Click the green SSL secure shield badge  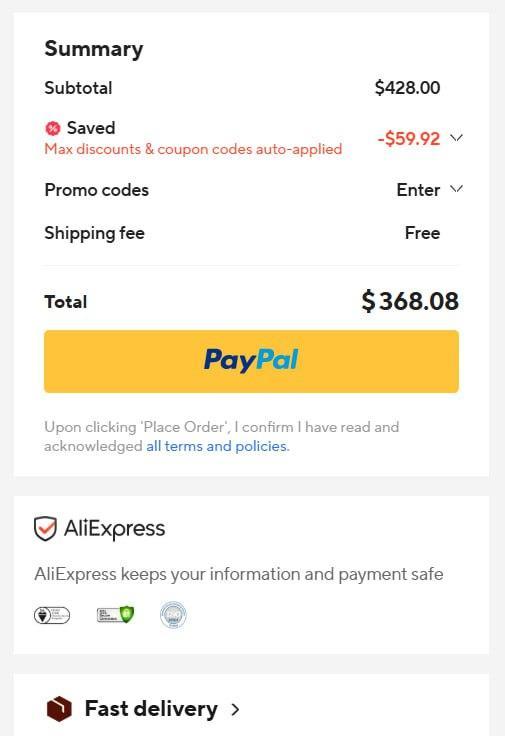click(115, 614)
